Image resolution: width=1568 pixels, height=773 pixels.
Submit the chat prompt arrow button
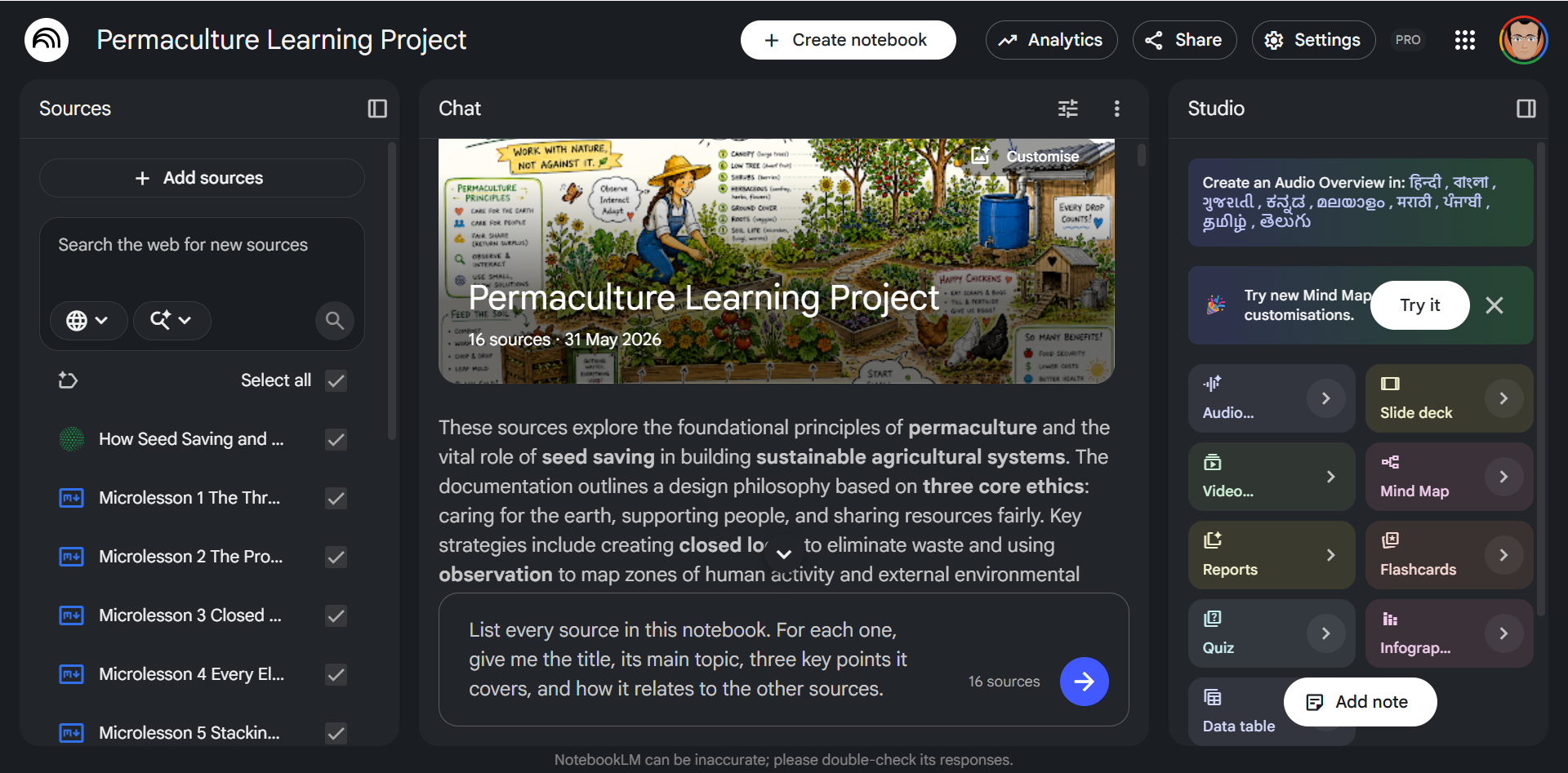1084,682
